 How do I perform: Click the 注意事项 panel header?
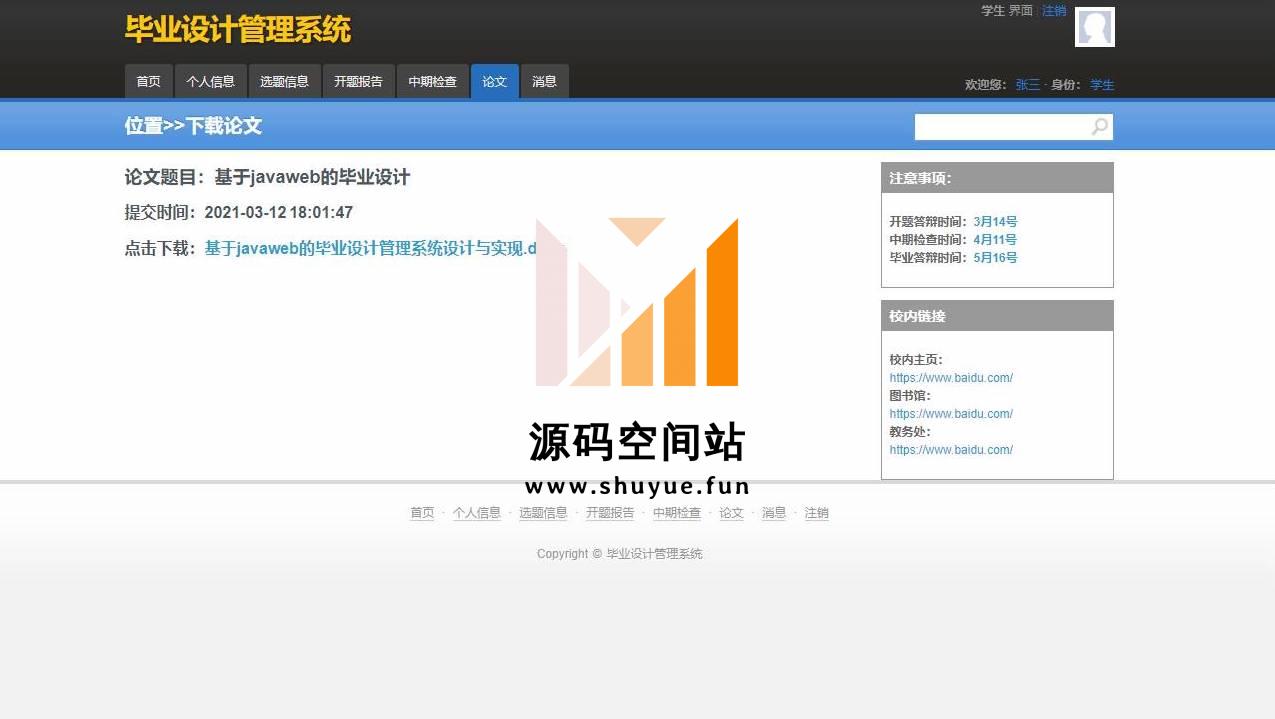point(997,178)
